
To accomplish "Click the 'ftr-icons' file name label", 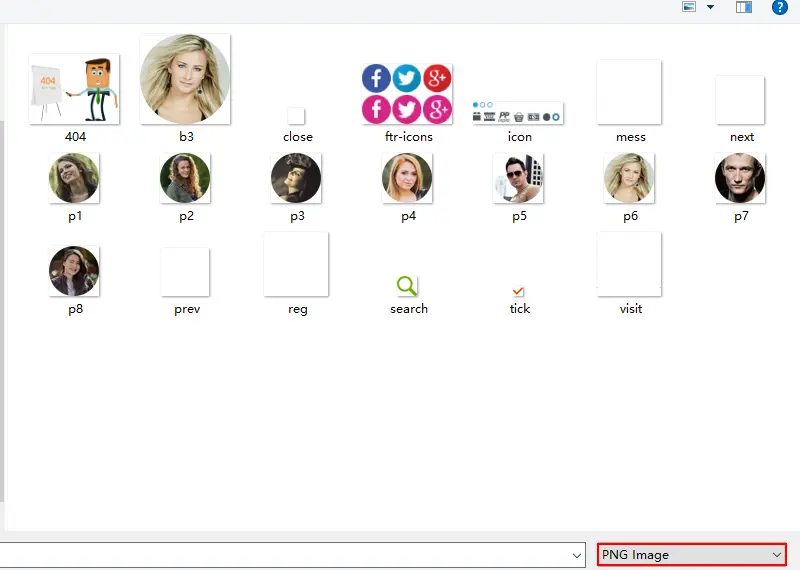I will 409,137.
